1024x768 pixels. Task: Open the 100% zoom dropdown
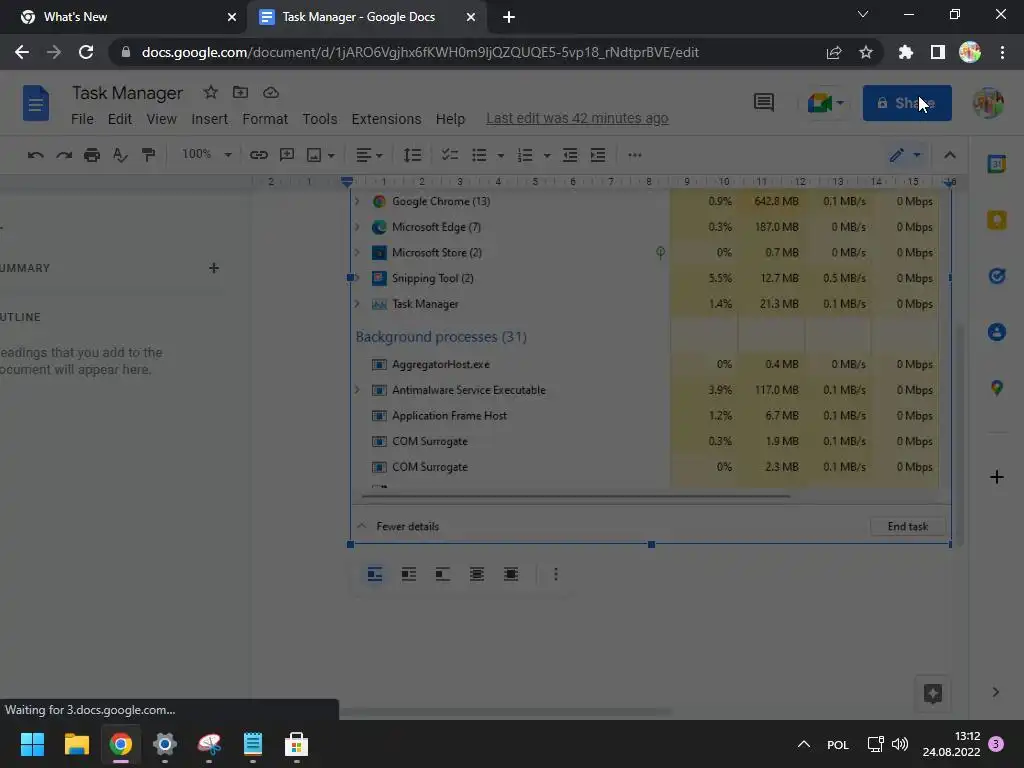[x=206, y=155]
